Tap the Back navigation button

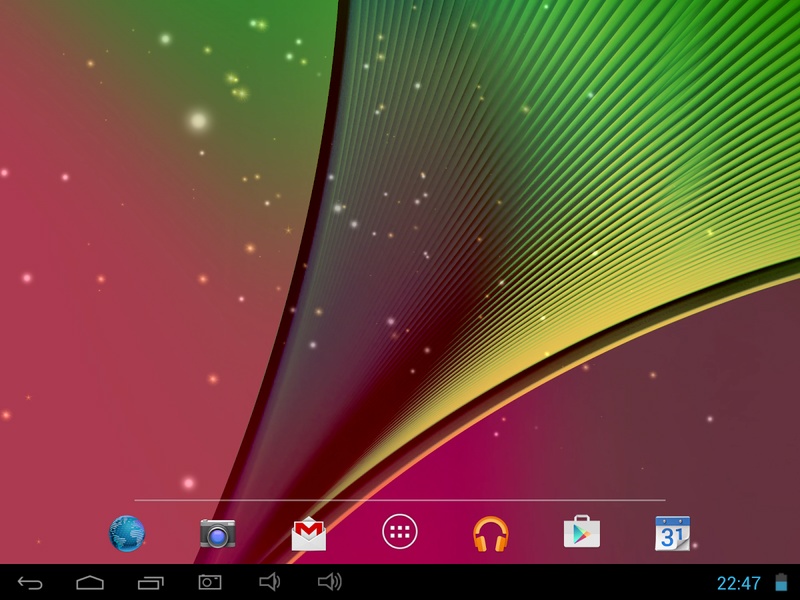tap(30, 583)
